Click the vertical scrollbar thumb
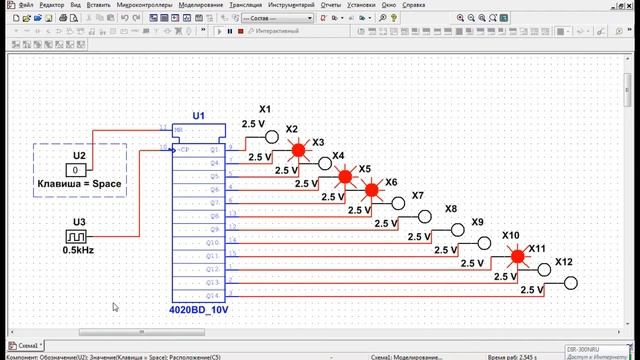Image resolution: width=640 pixels, height=360 pixels. [627, 91]
